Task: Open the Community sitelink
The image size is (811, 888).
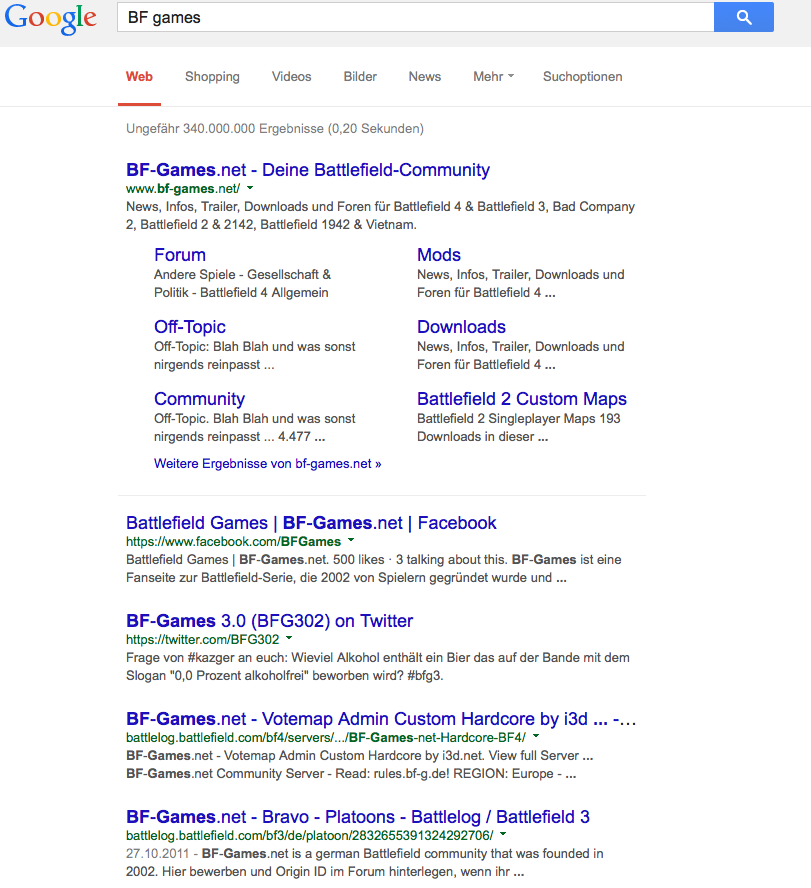Action: [199, 399]
